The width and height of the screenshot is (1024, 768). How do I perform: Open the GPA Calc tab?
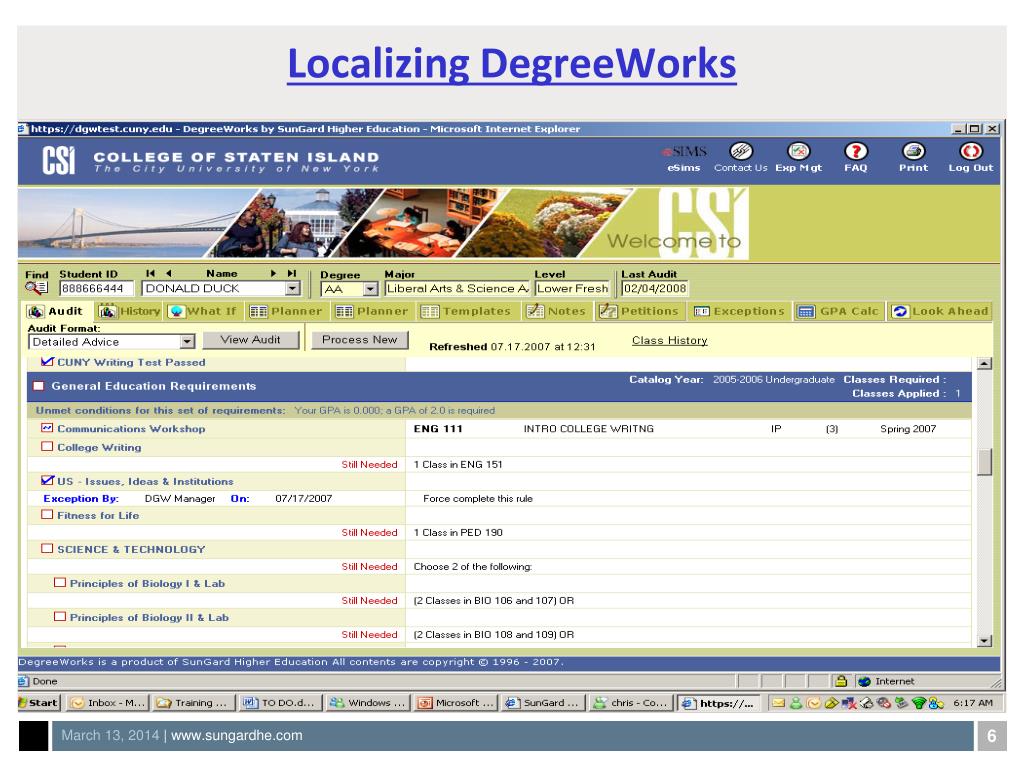tap(839, 312)
